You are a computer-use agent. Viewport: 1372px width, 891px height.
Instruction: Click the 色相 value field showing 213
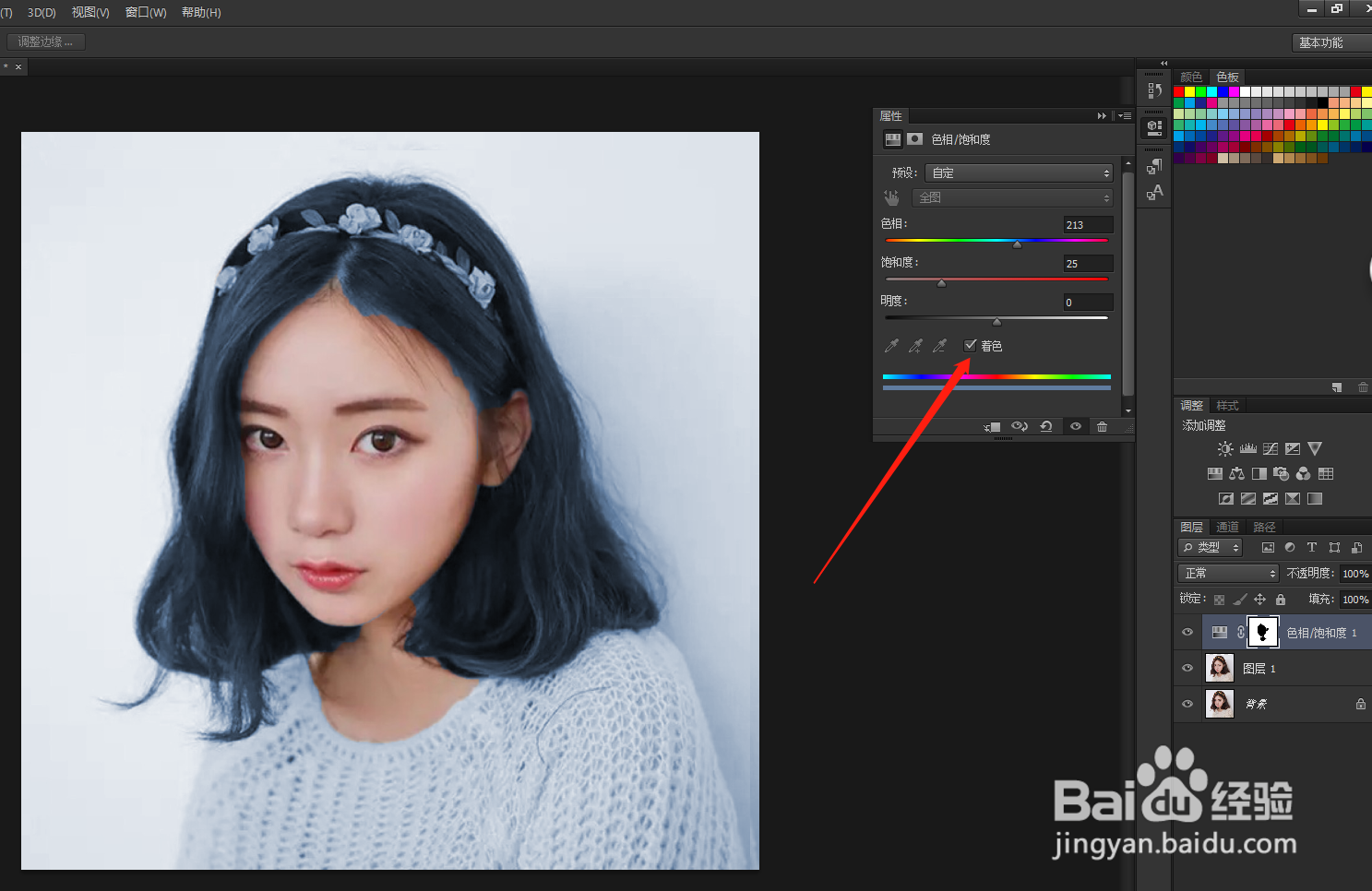pyautogui.click(x=1088, y=225)
